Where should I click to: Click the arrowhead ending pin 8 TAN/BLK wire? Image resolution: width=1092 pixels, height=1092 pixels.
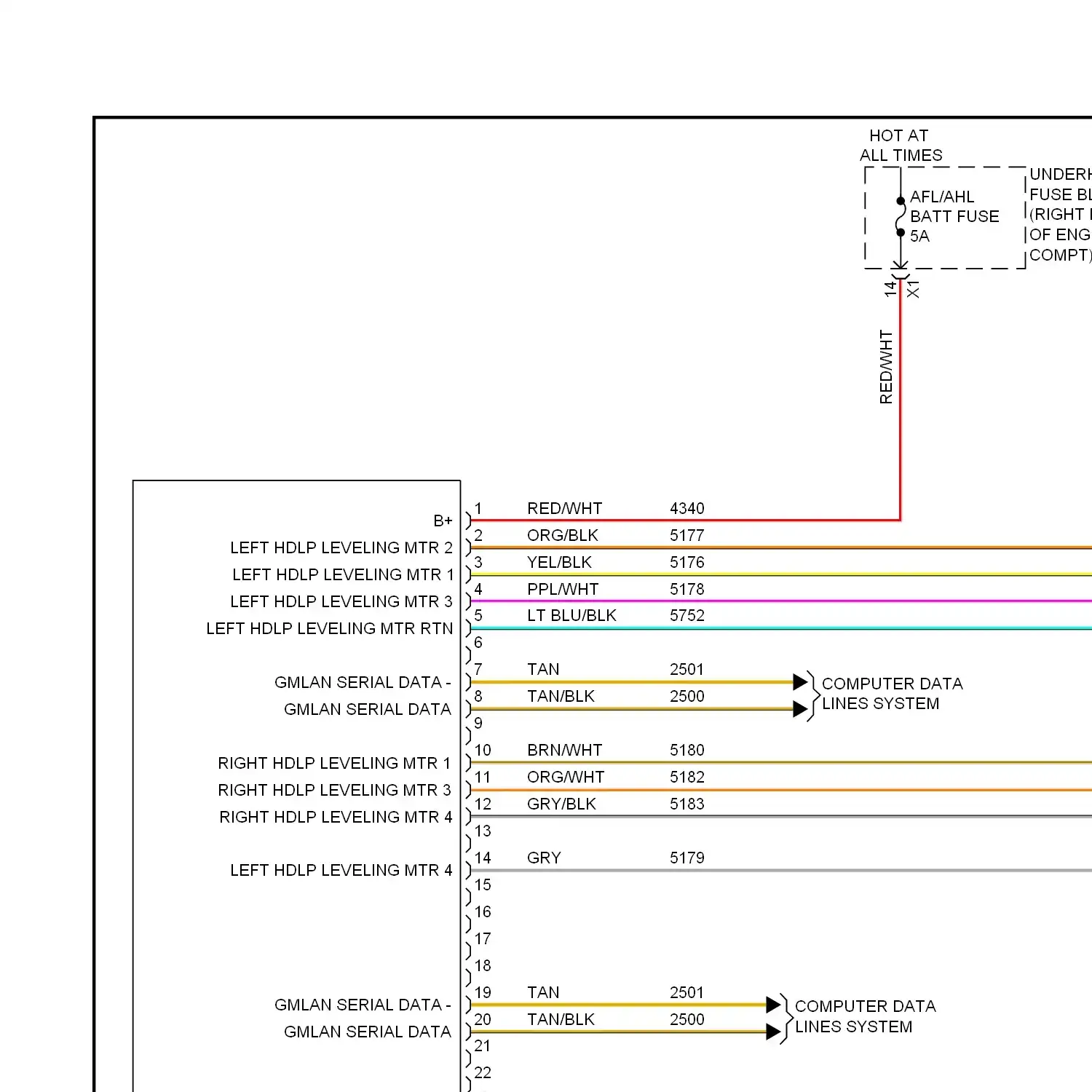click(x=800, y=709)
